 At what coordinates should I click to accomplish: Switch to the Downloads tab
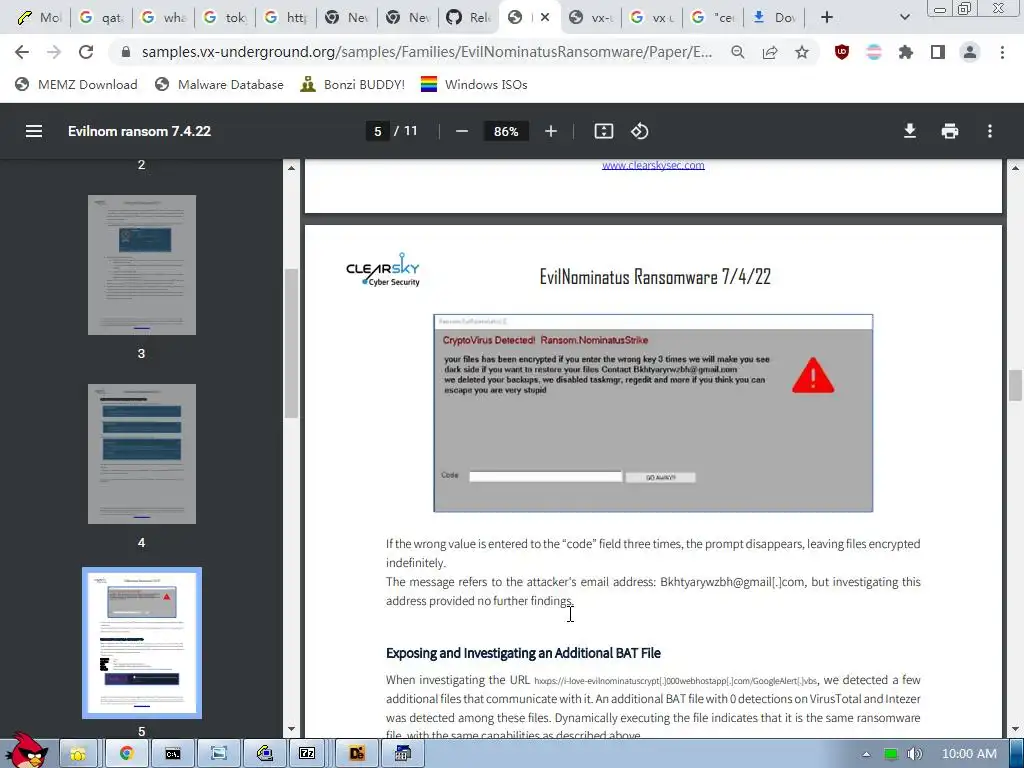point(775,18)
